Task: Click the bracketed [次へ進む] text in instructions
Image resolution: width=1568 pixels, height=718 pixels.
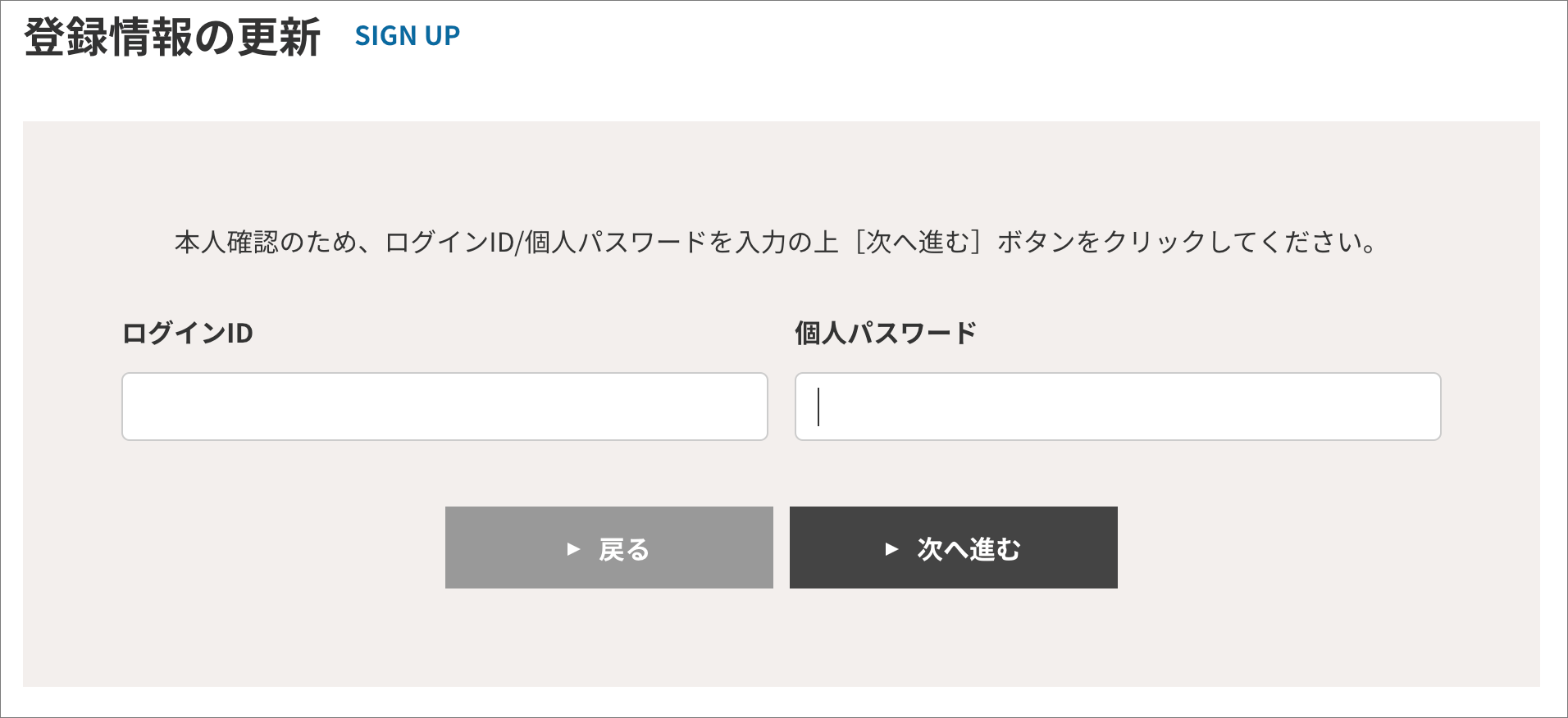Action: (917, 243)
